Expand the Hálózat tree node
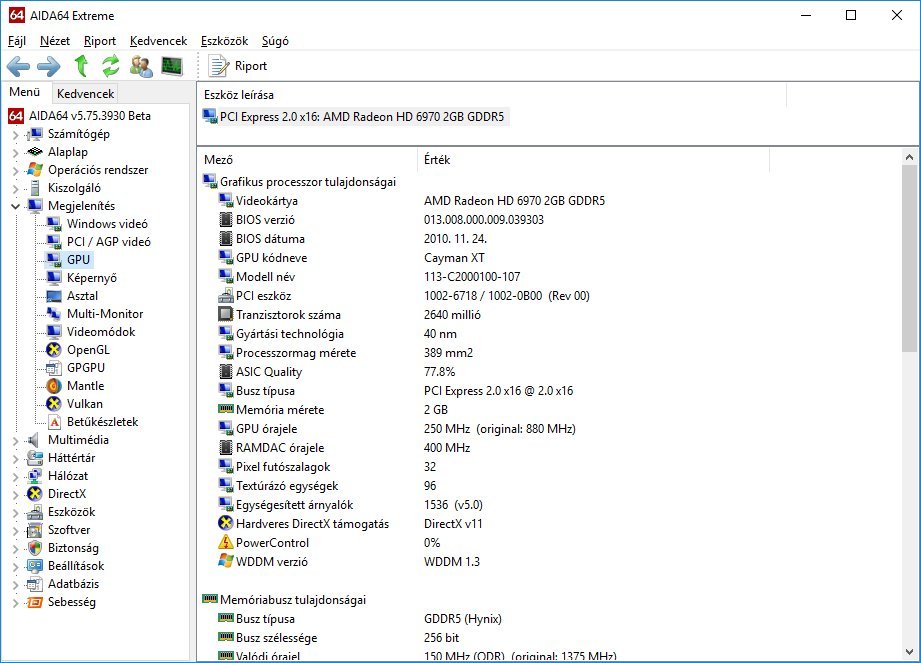 [15, 476]
